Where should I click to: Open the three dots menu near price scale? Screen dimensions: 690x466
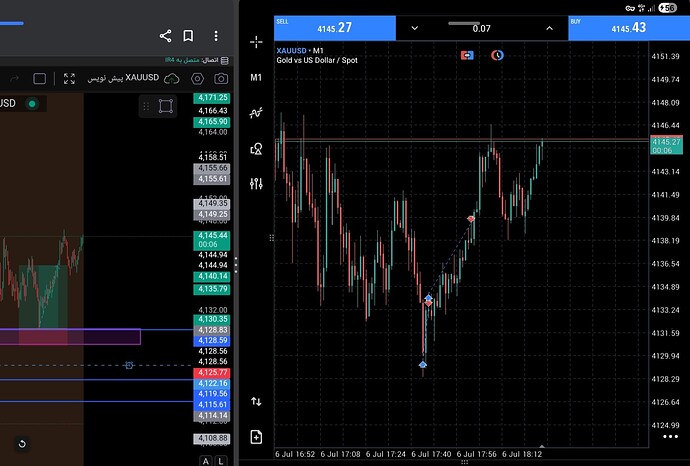670,437
